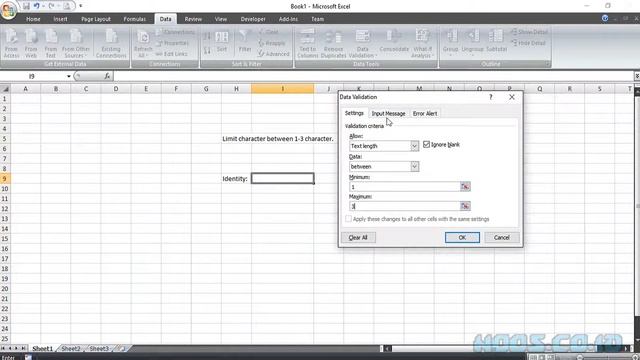640x360 pixels.
Task: Click row 9 header
Action: click(5, 178)
